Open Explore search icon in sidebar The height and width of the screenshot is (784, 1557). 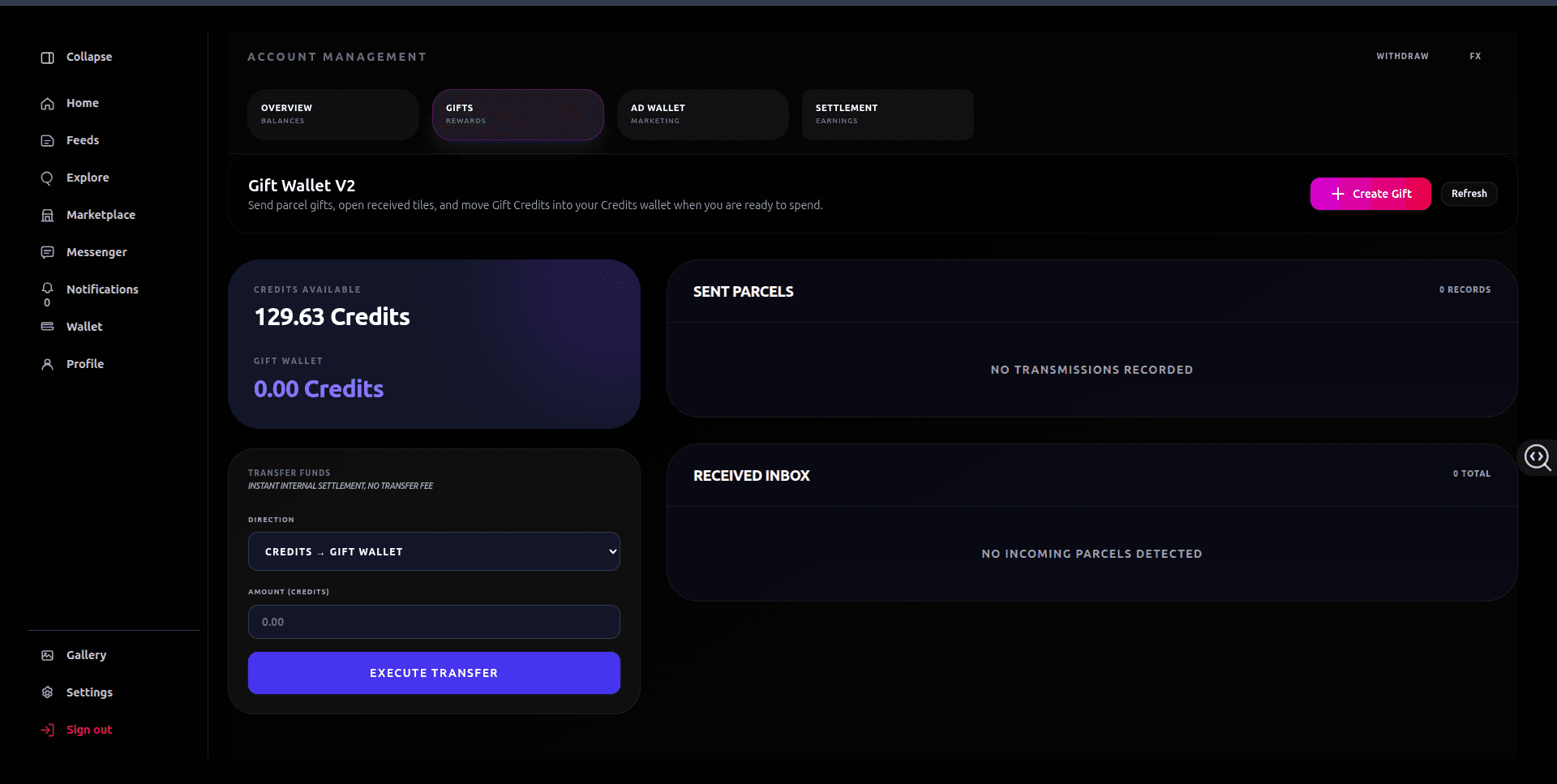(x=47, y=178)
